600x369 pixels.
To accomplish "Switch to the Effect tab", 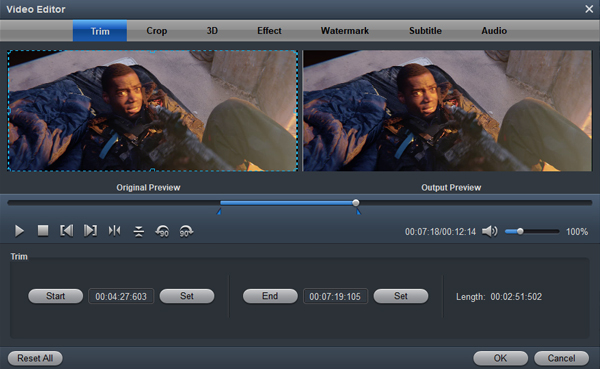I will click(269, 31).
